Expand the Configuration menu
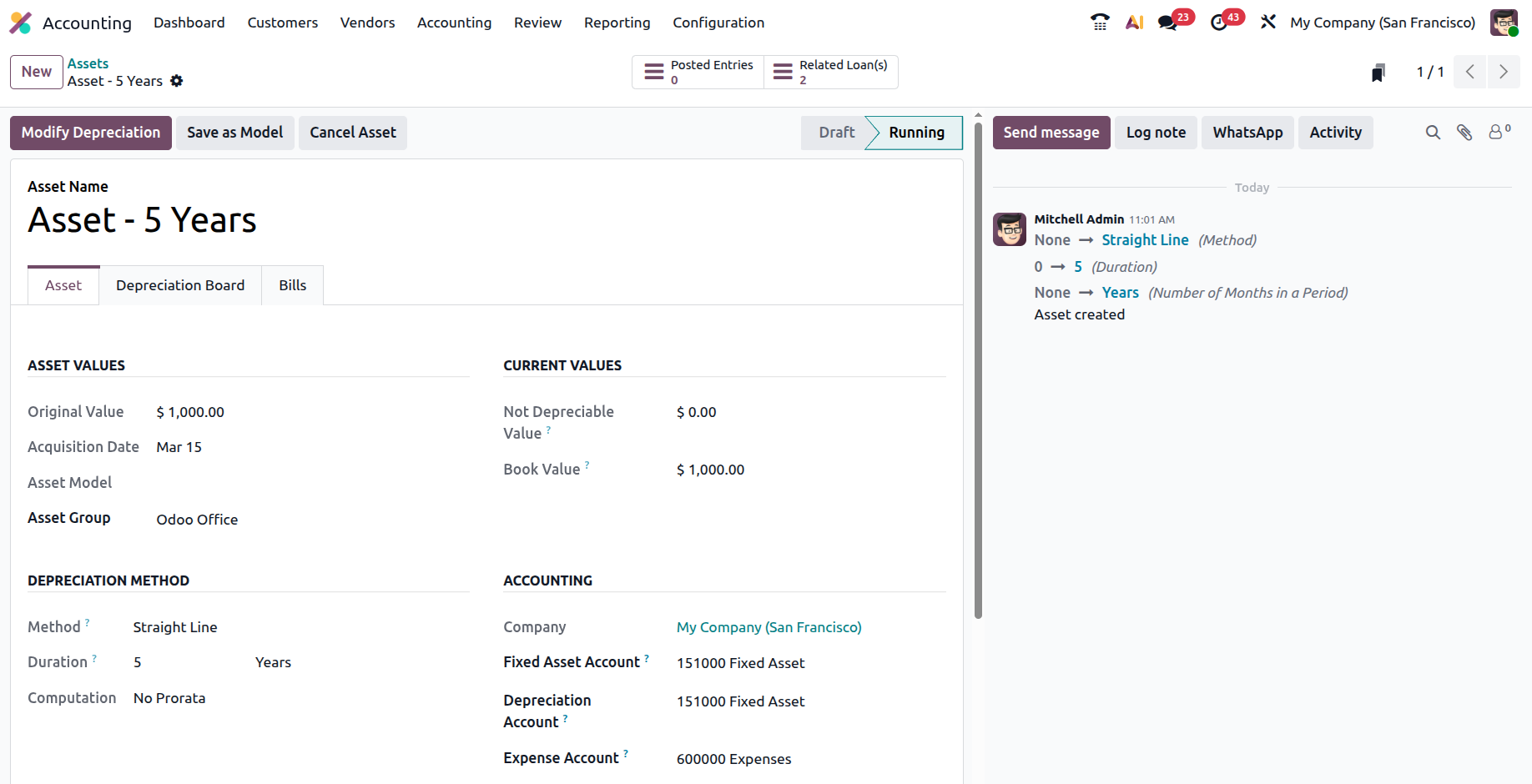This screenshot has width=1532, height=784. [718, 23]
